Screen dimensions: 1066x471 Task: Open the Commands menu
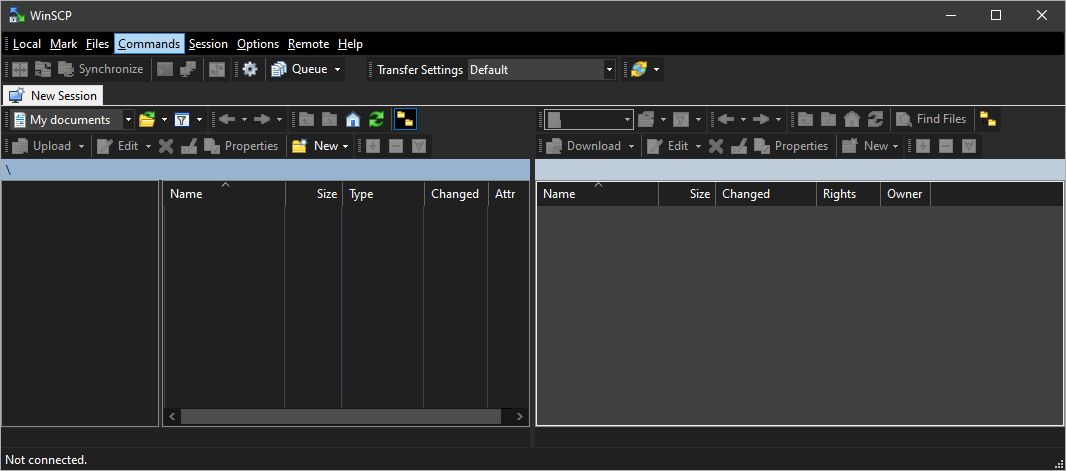(x=149, y=44)
